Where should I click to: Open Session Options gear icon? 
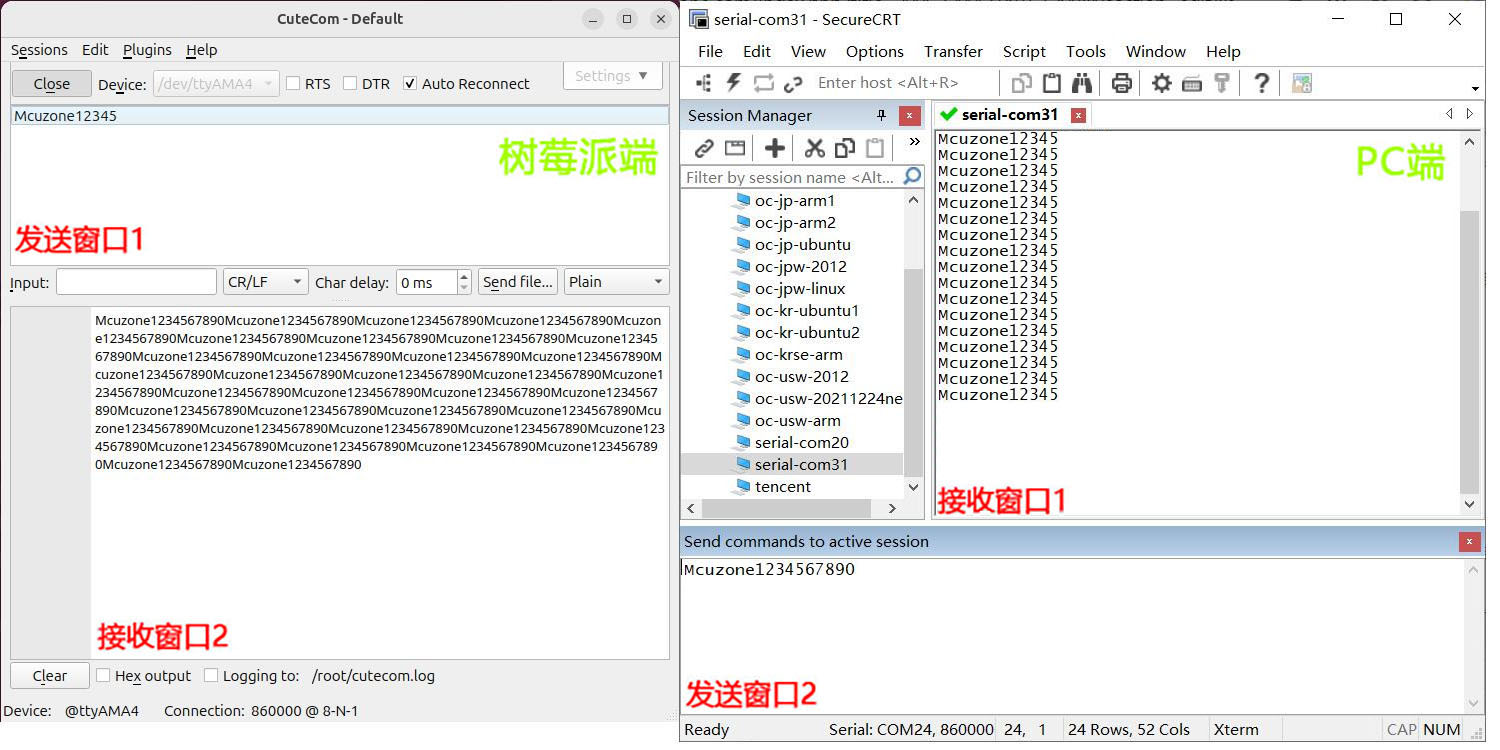[x=1161, y=83]
